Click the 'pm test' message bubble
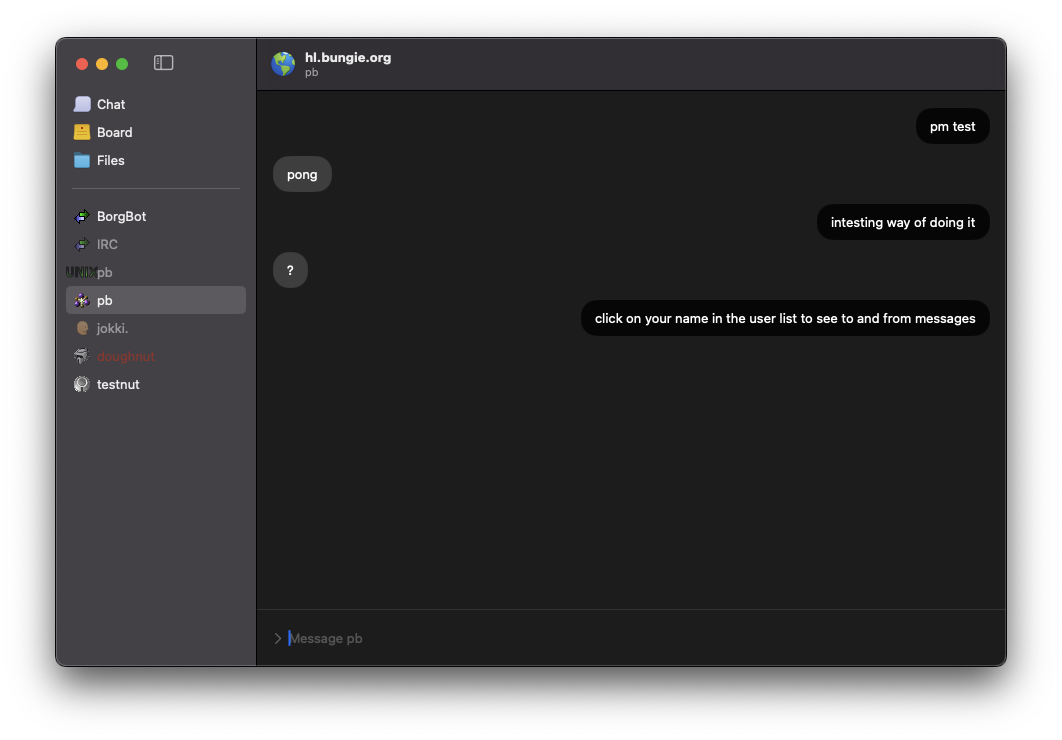The image size is (1062, 740). click(x=952, y=127)
